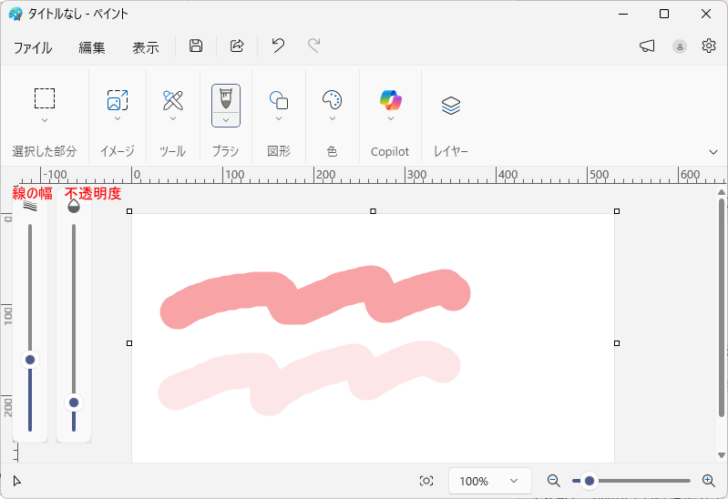Select the rectangular selection tool
Image resolution: width=728 pixels, height=499 pixels.
(x=44, y=99)
